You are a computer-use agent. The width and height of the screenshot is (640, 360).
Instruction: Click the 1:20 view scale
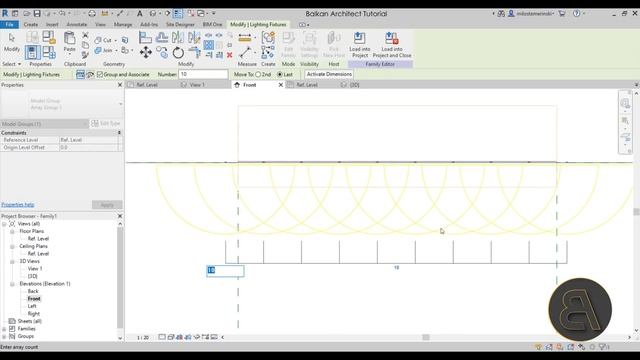pos(143,338)
